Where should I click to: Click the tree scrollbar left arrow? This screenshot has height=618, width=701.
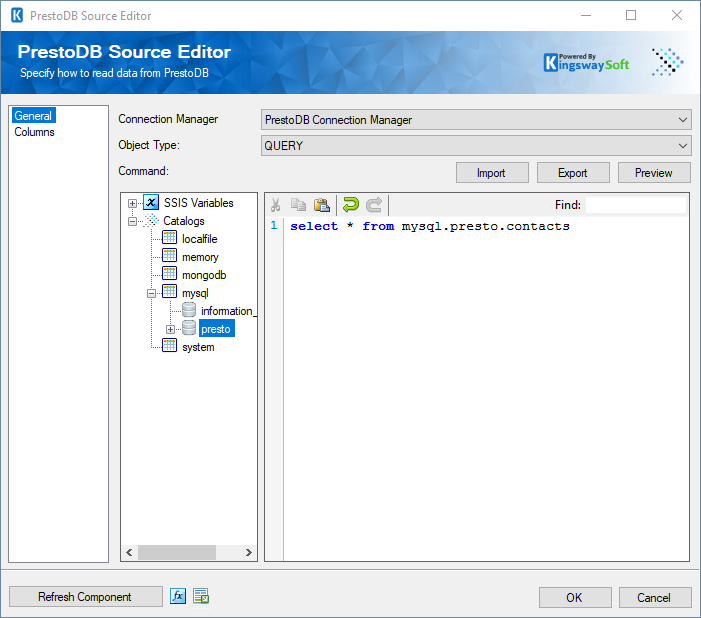129,552
